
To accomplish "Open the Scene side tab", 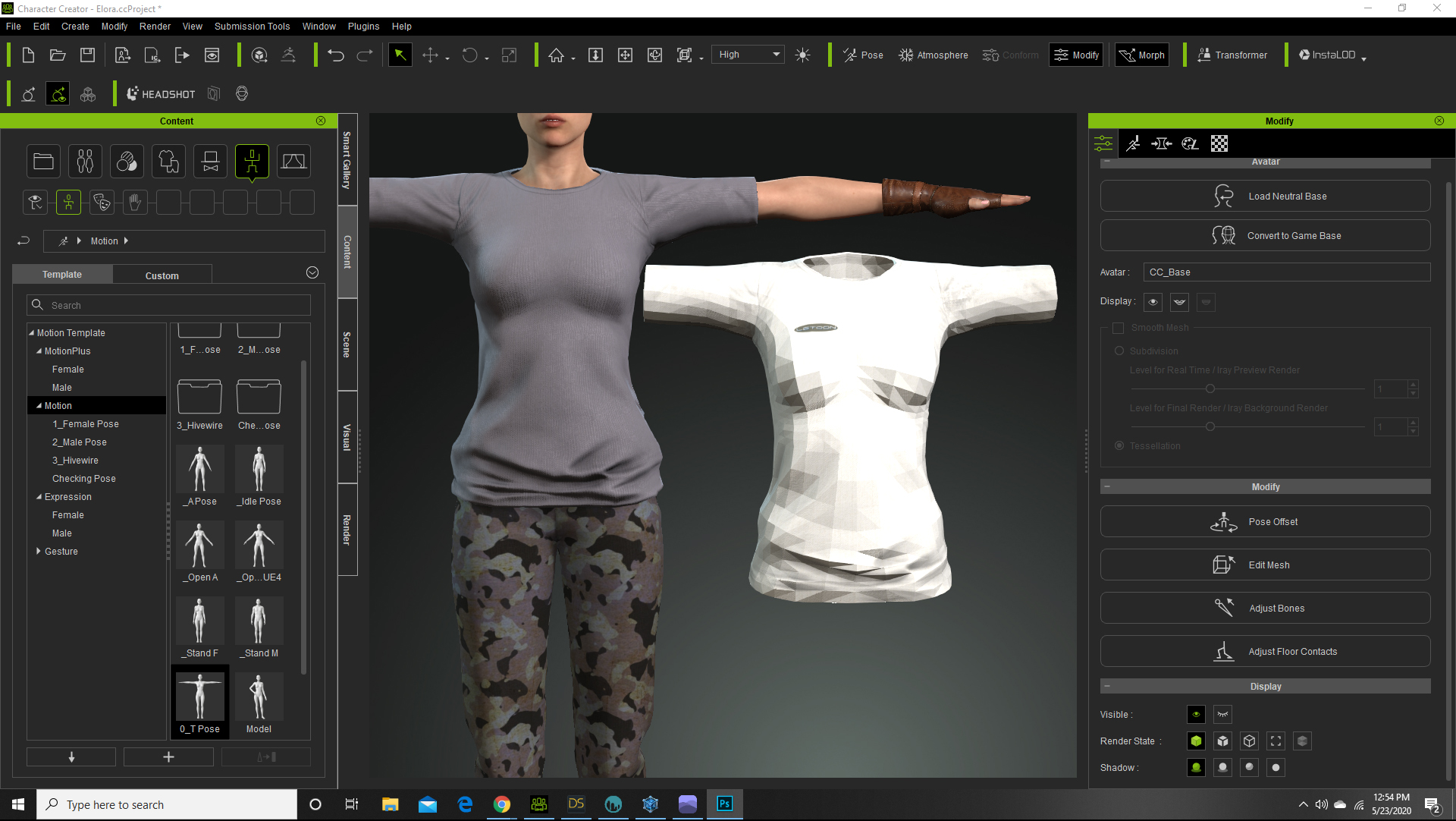I will click(x=347, y=344).
